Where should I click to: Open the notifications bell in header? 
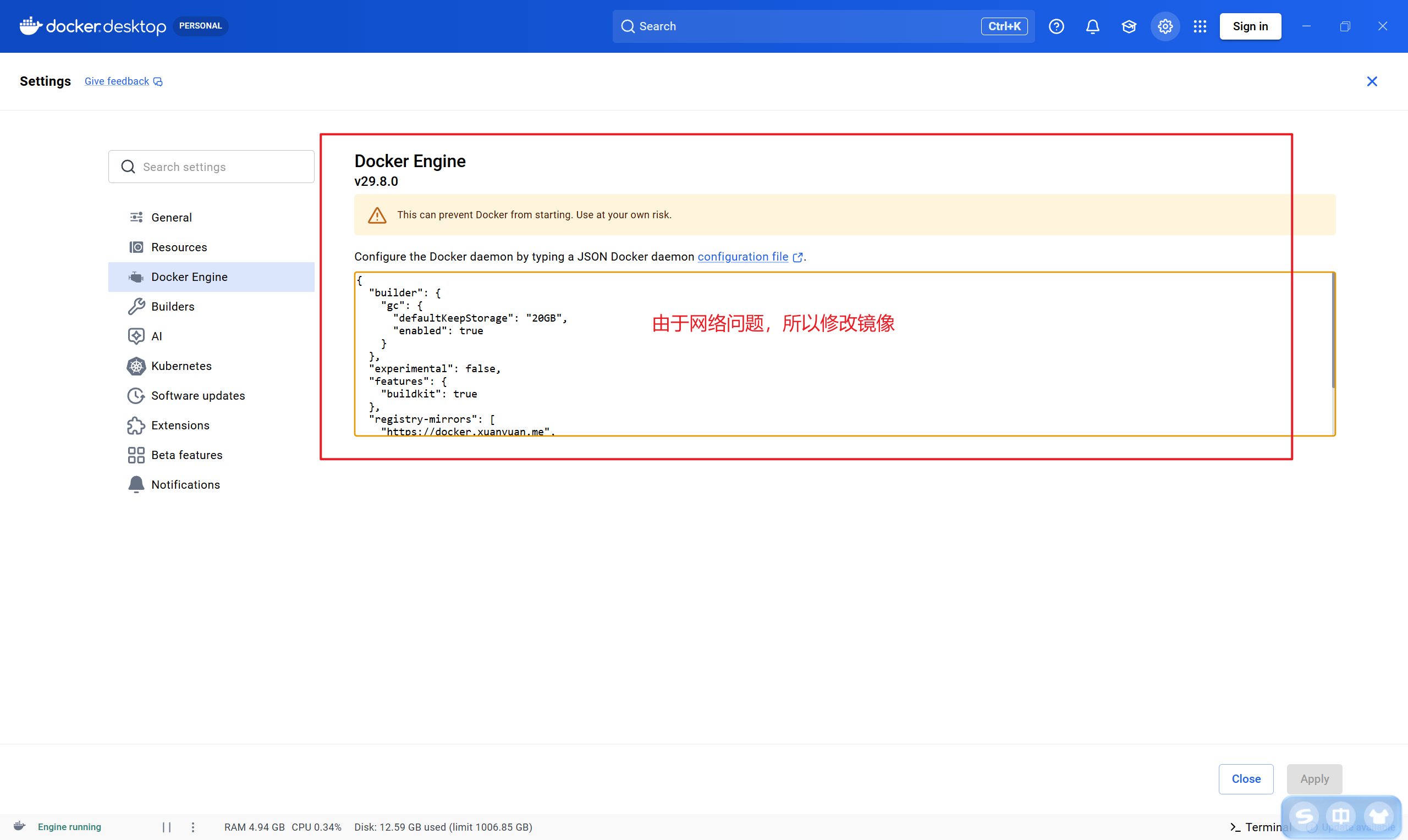[1092, 26]
